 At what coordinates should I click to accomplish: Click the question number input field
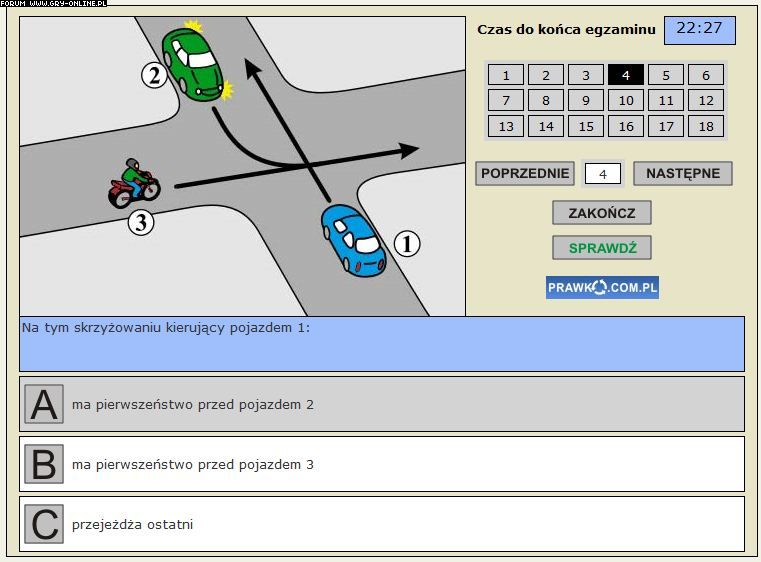(603, 174)
